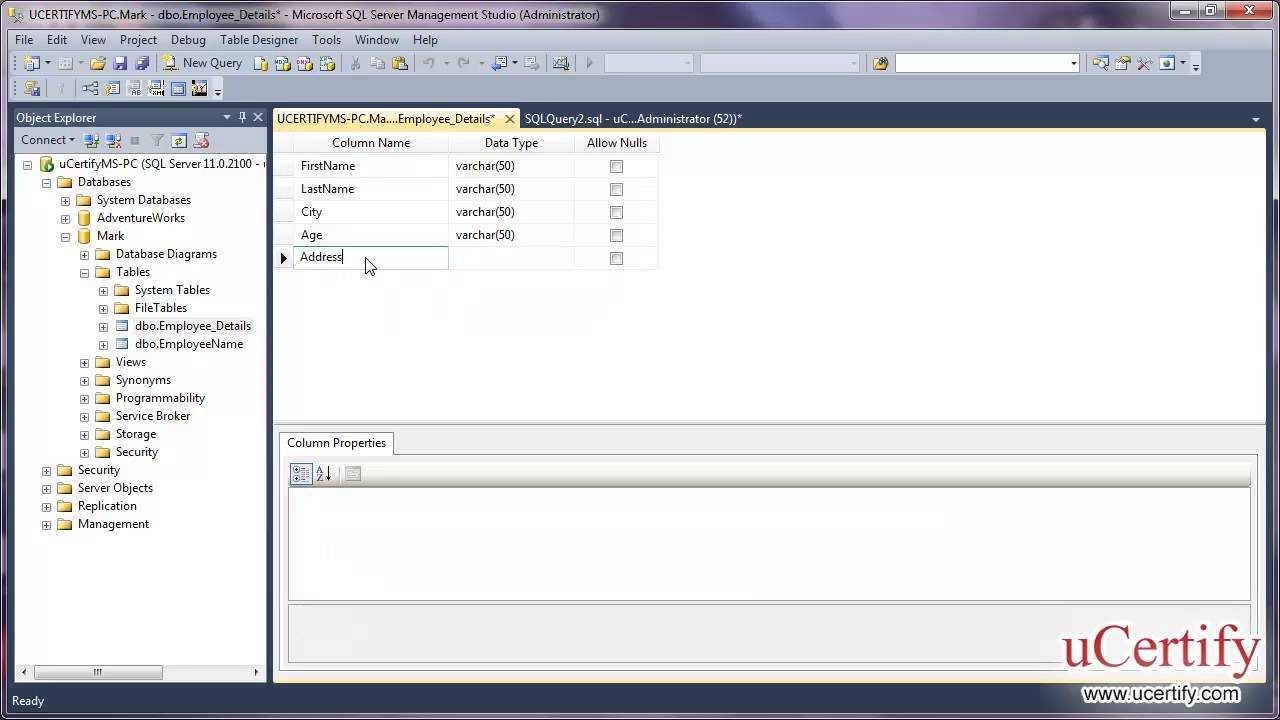Open the File menu
The image size is (1280, 720).
24,40
